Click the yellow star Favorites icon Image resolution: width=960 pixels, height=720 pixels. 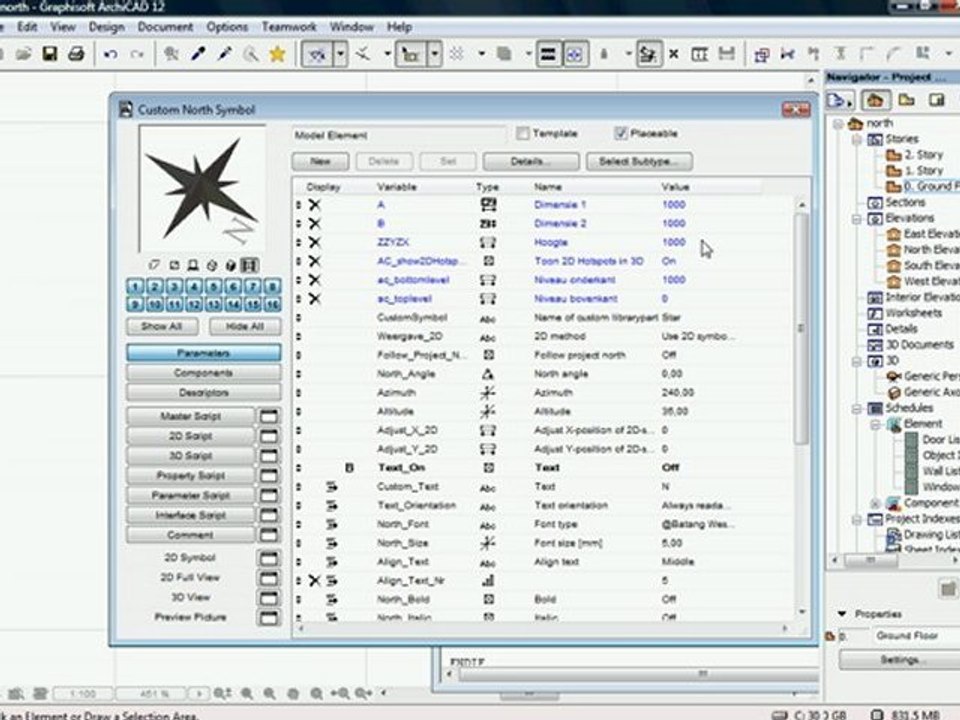pos(277,54)
